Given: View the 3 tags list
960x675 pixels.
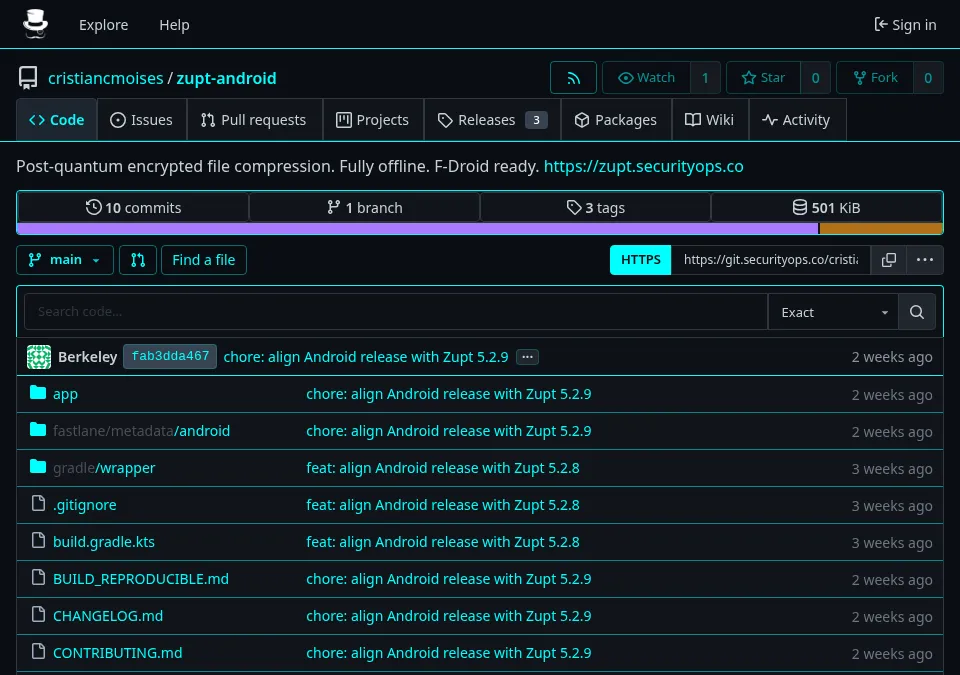Looking at the screenshot, I should [x=596, y=208].
